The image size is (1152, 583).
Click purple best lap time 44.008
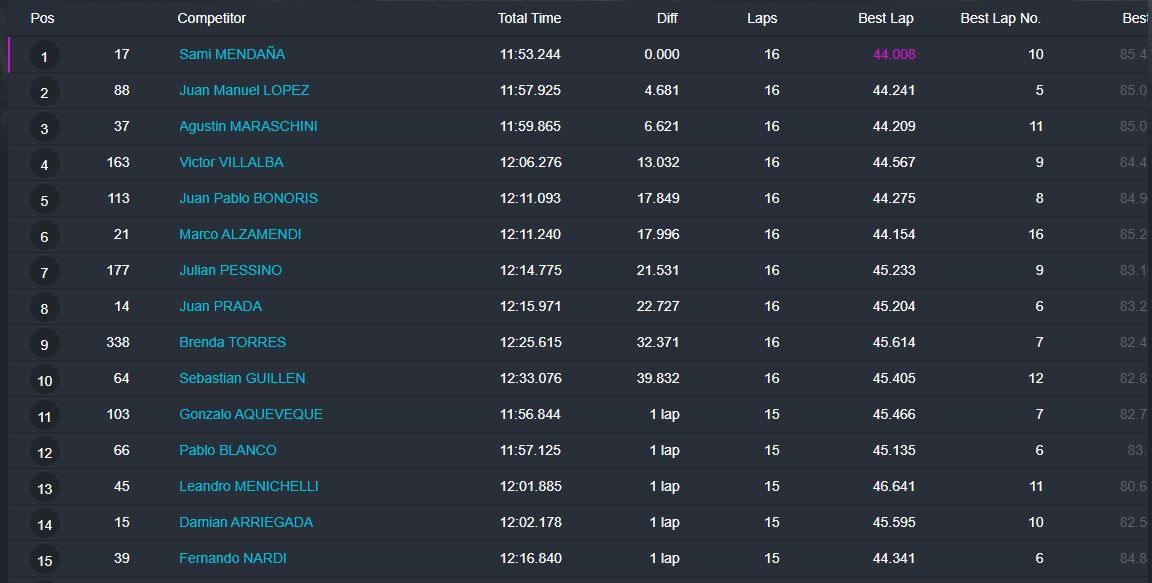coord(894,54)
